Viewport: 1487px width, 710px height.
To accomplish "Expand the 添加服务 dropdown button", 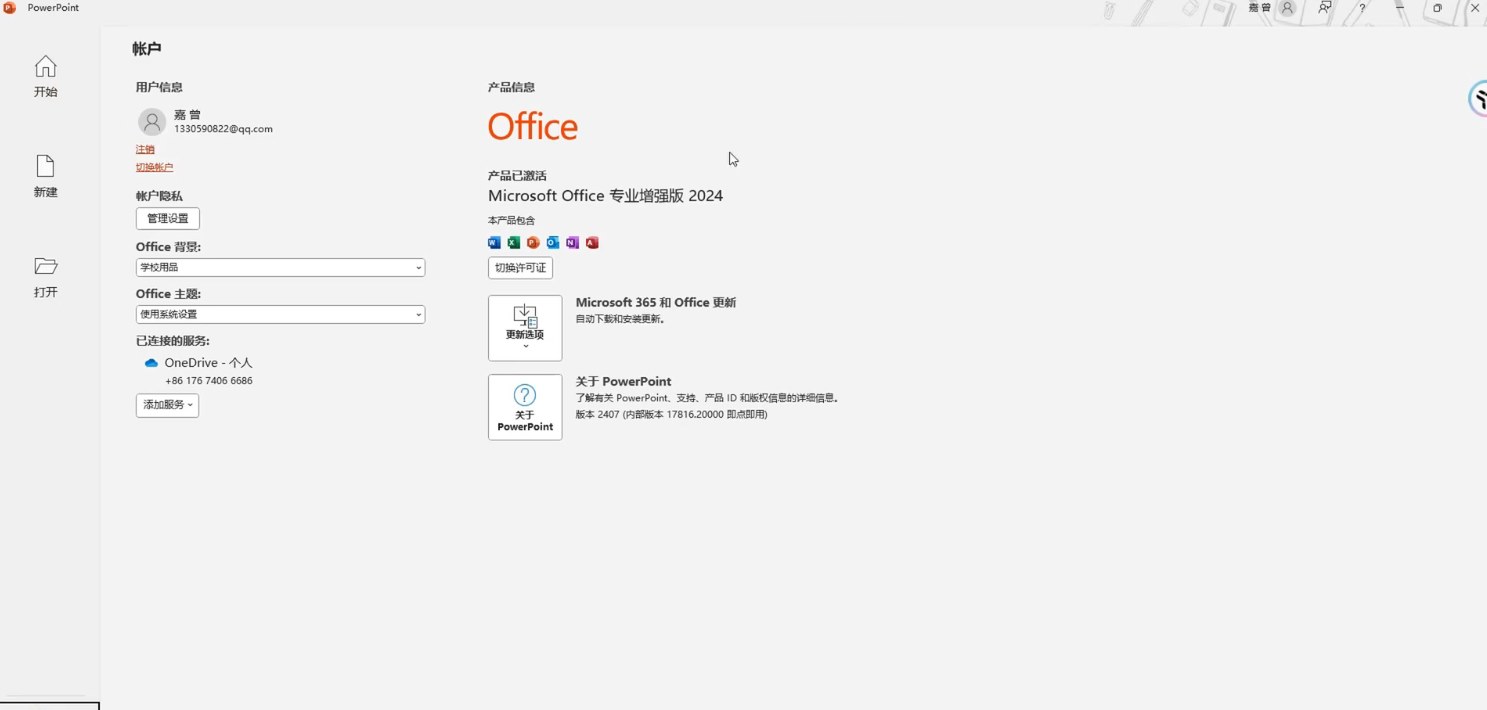I will click(x=167, y=405).
